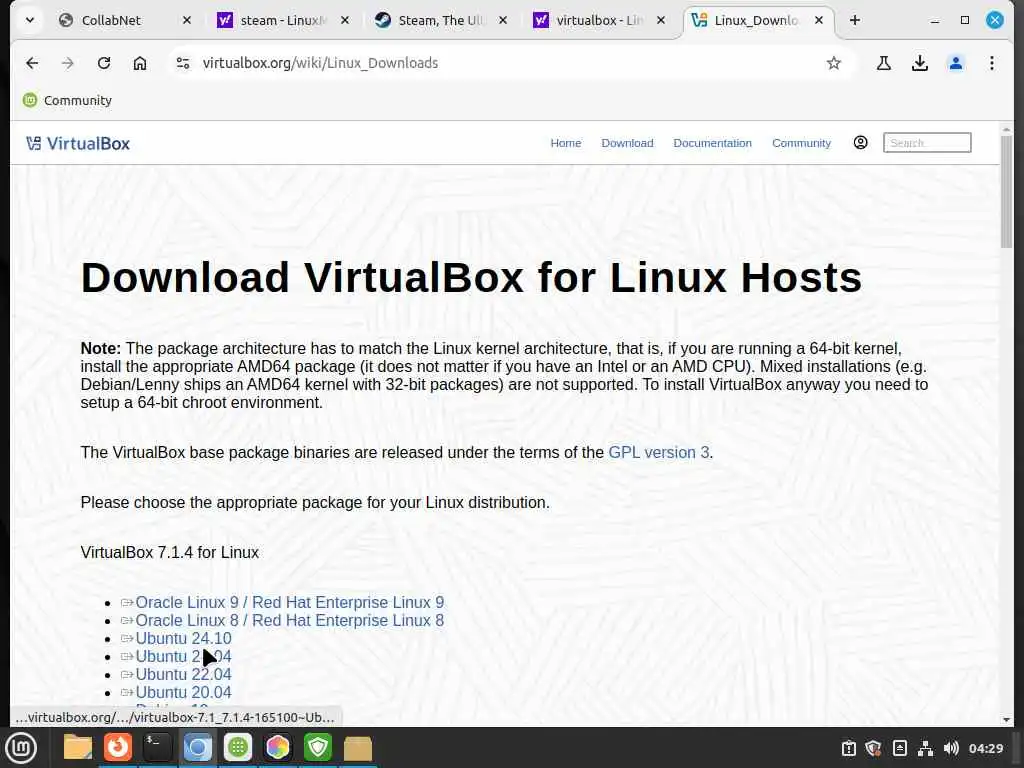Close the CollabNet tab
The width and height of the screenshot is (1024, 768).
click(187, 20)
